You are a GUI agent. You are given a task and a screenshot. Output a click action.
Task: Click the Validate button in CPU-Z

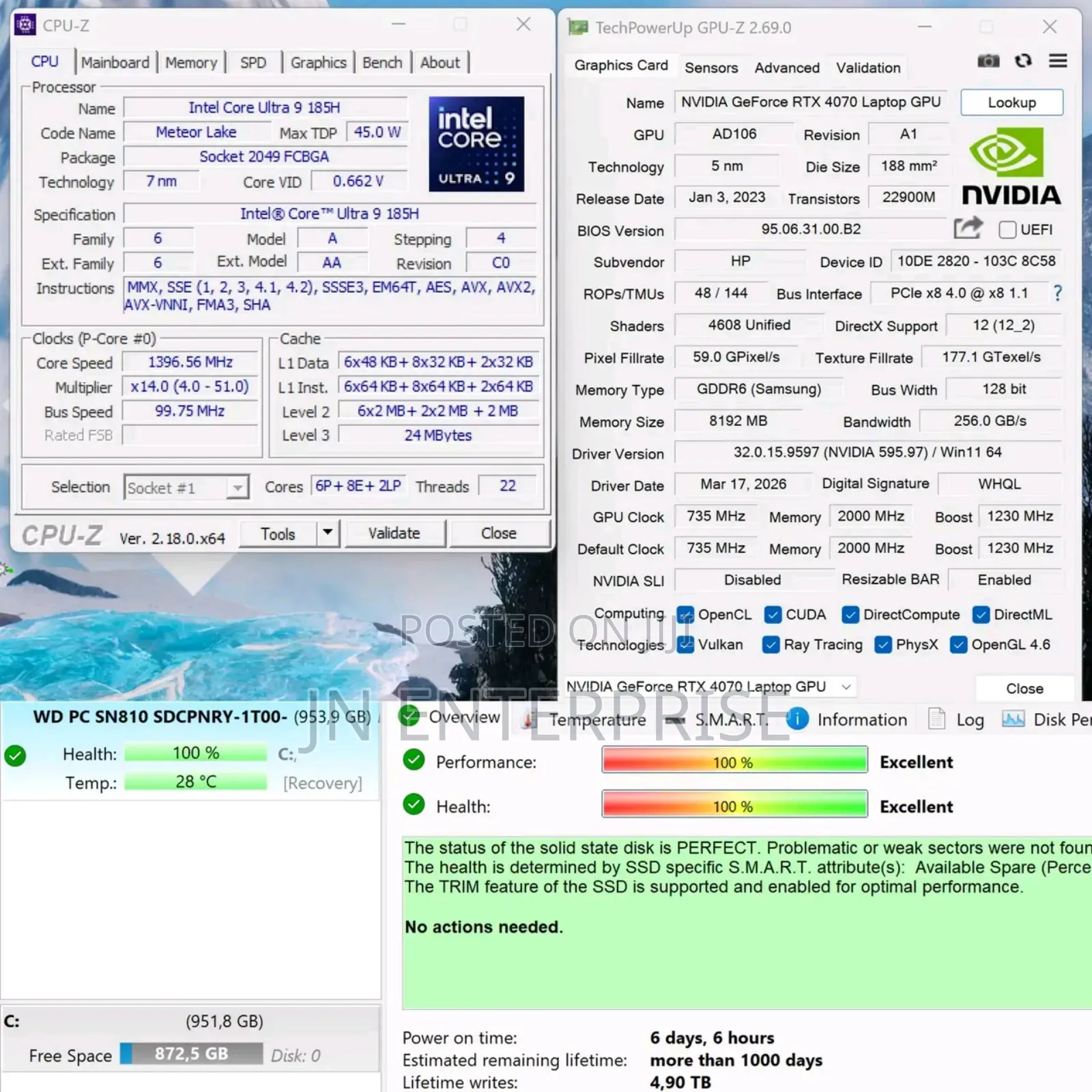click(394, 533)
